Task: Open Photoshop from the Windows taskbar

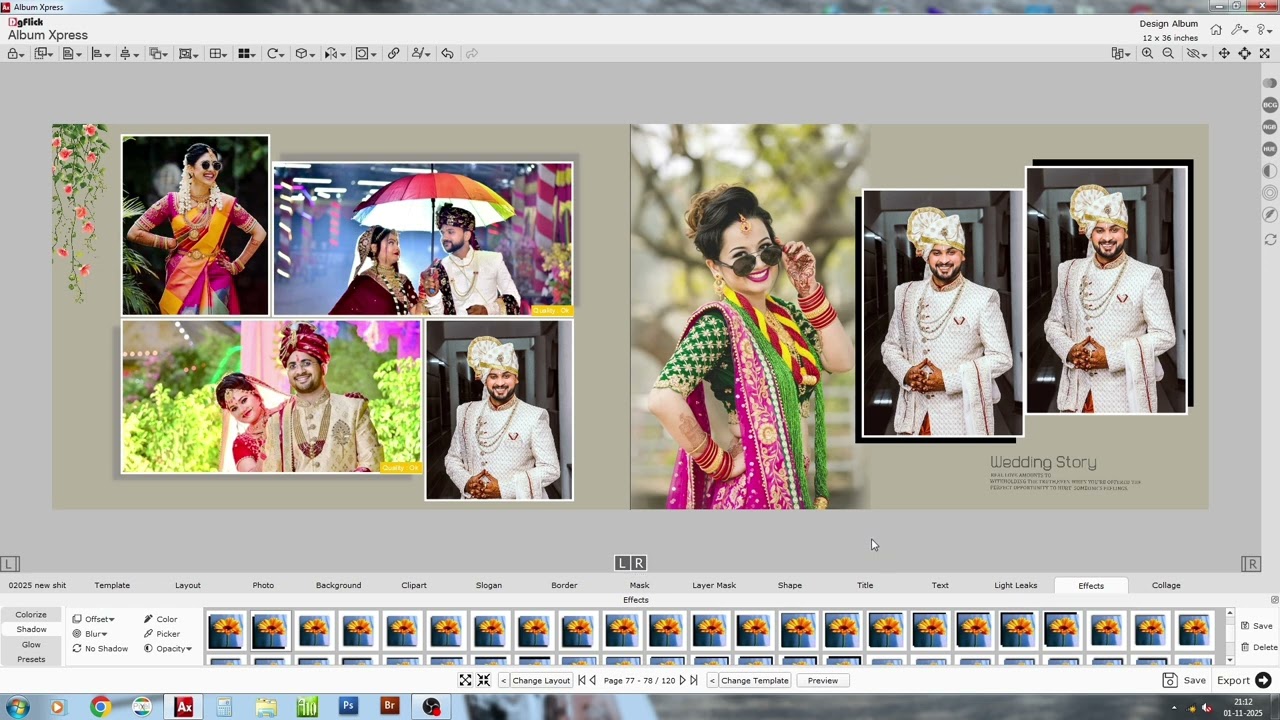Action: [348, 707]
